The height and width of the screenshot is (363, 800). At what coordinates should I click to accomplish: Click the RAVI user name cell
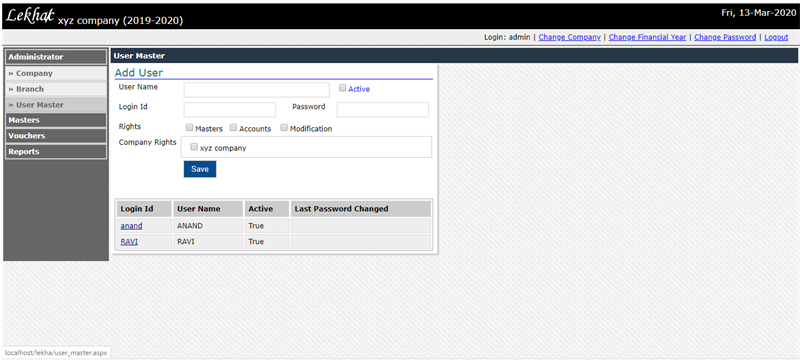click(x=208, y=241)
